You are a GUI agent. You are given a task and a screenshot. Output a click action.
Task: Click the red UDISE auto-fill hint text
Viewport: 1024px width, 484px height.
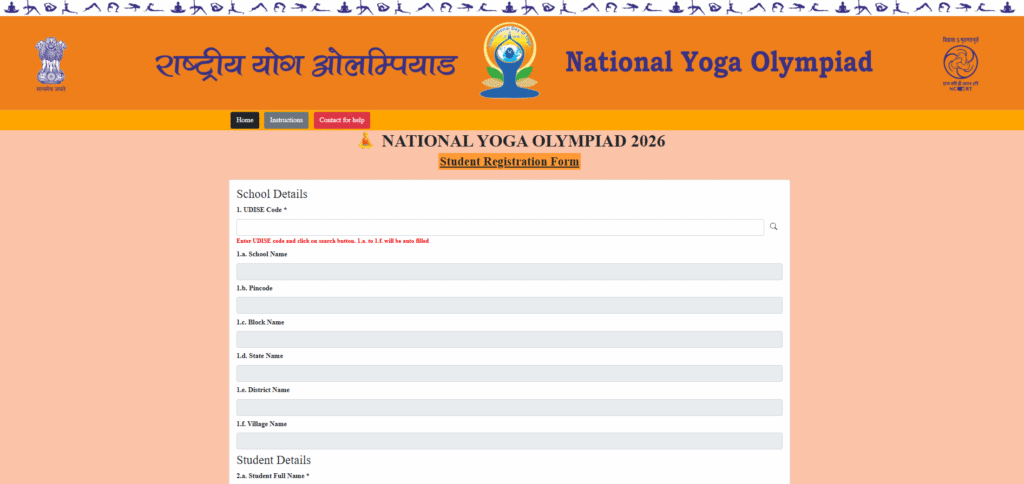(x=332, y=241)
